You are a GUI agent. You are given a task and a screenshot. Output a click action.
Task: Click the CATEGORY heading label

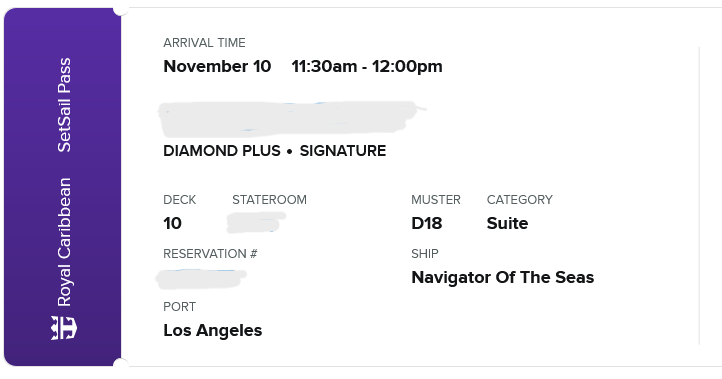point(519,200)
